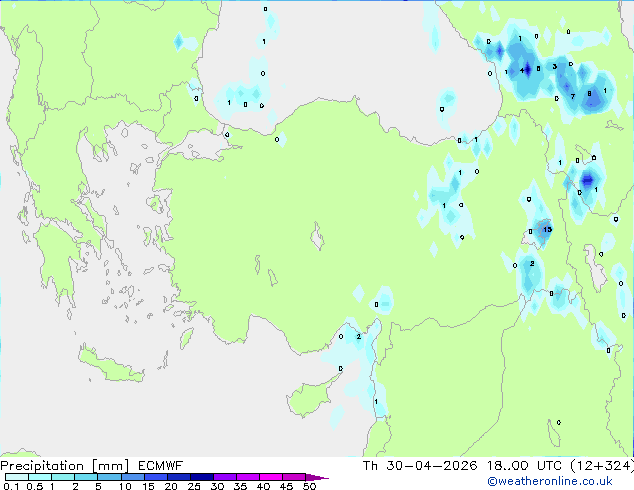Screen dimensions: 634x490
Task: Click the 40 mm legend scale label
Action: [263, 487]
